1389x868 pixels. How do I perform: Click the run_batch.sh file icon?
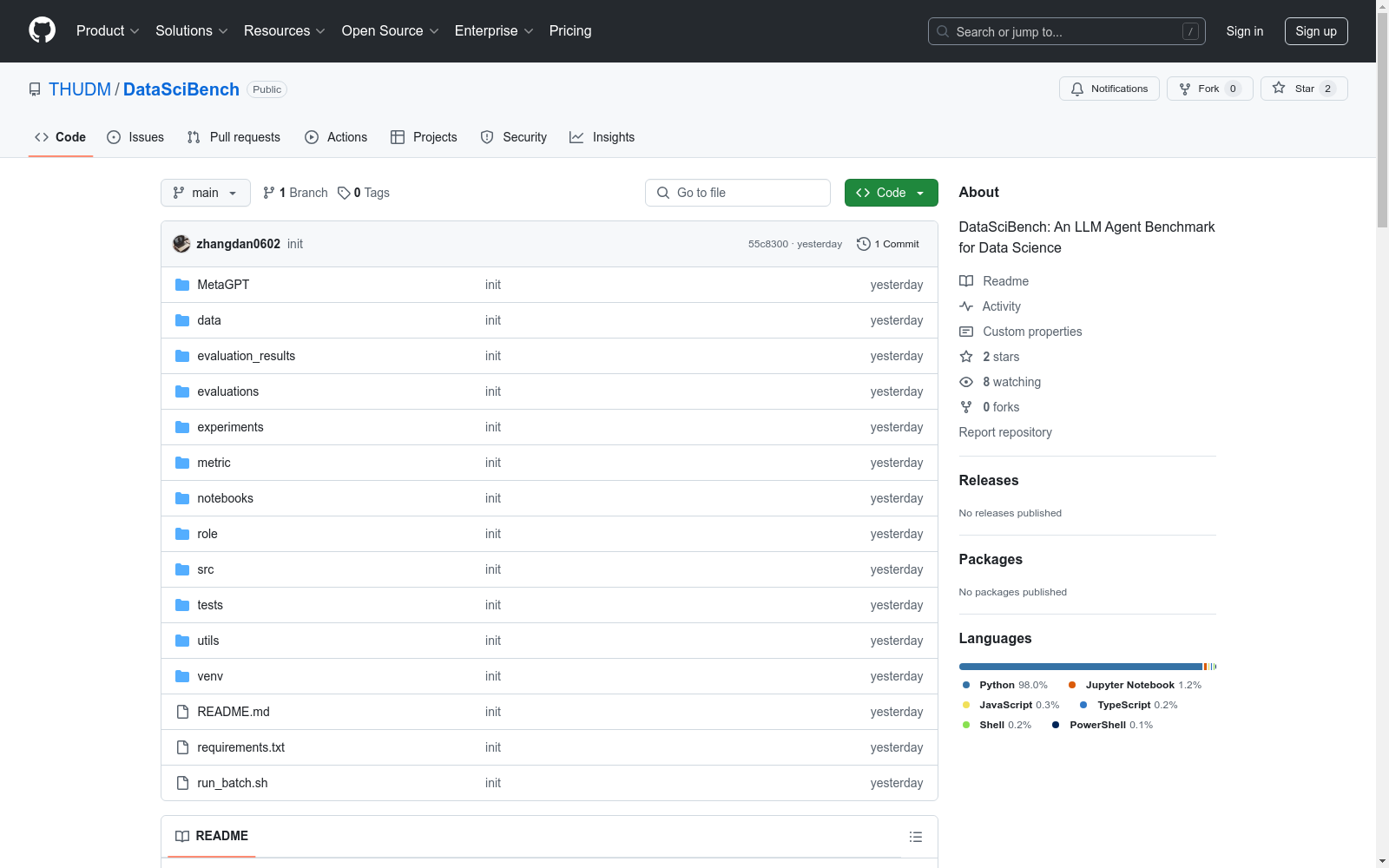182,783
